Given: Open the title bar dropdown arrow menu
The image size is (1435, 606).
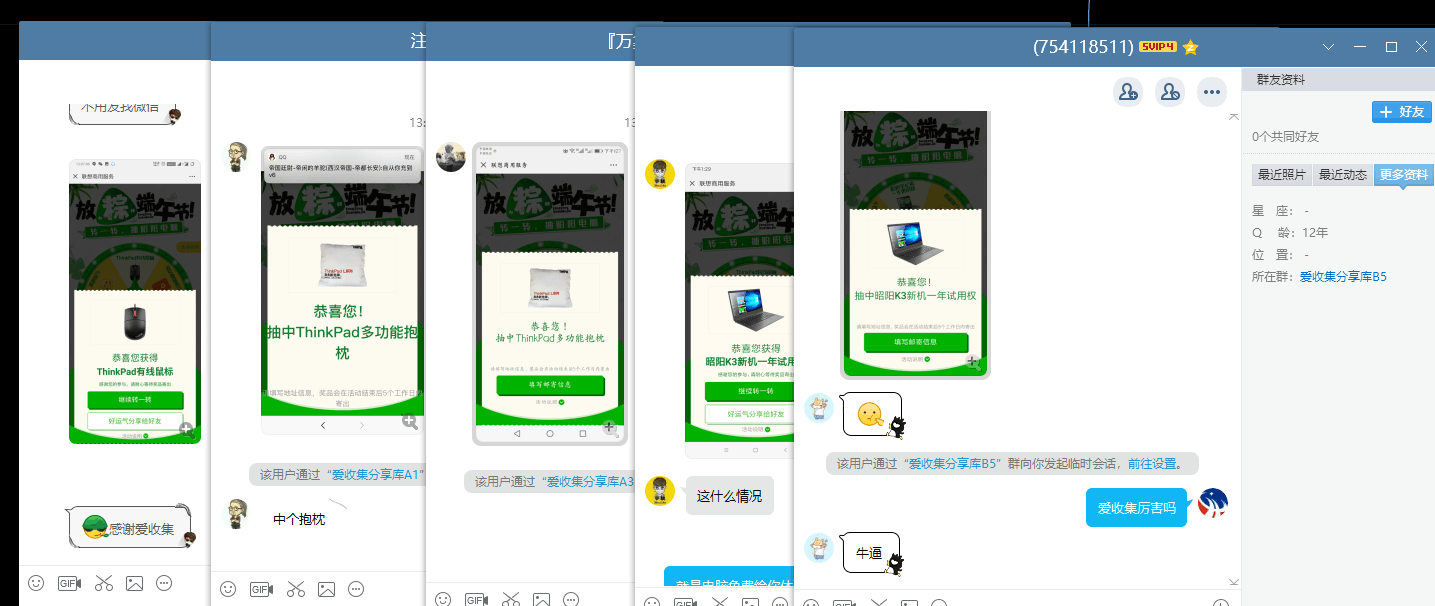Looking at the screenshot, I should (x=1328, y=47).
